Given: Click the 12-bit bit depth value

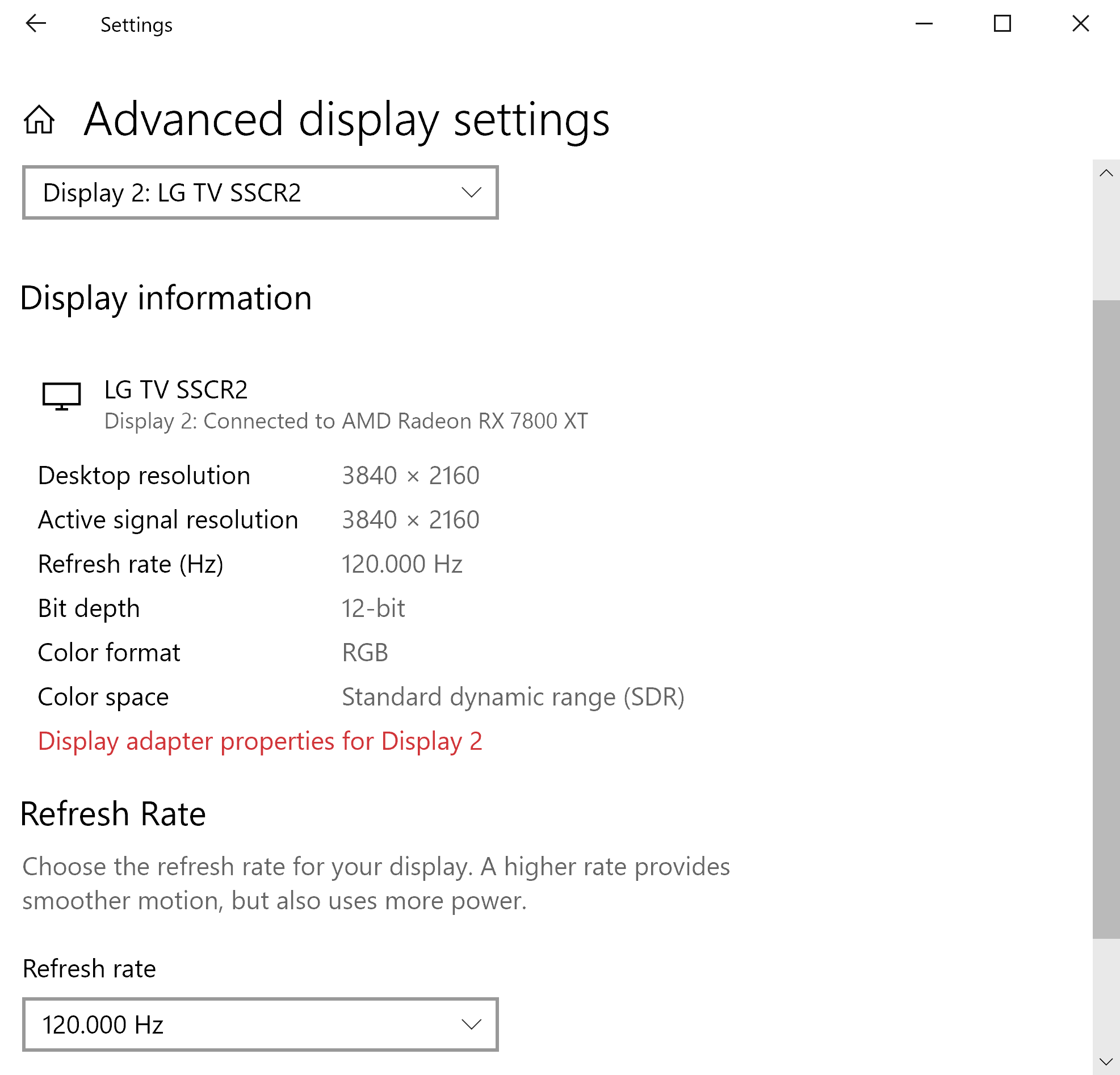Looking at the screenshot, I should click(373, 608).
